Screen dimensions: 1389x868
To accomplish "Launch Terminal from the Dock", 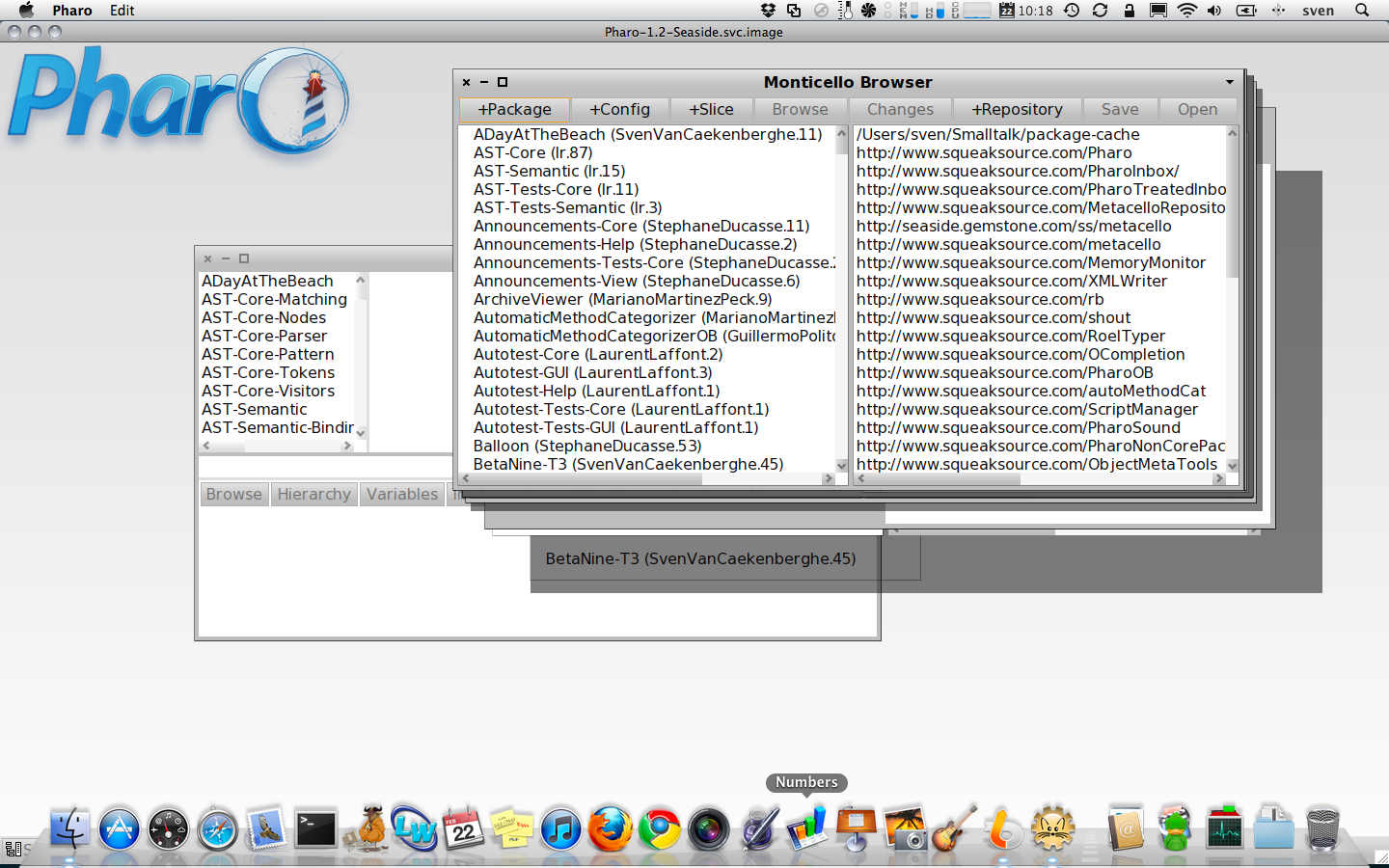I will (x=315, y=828).
